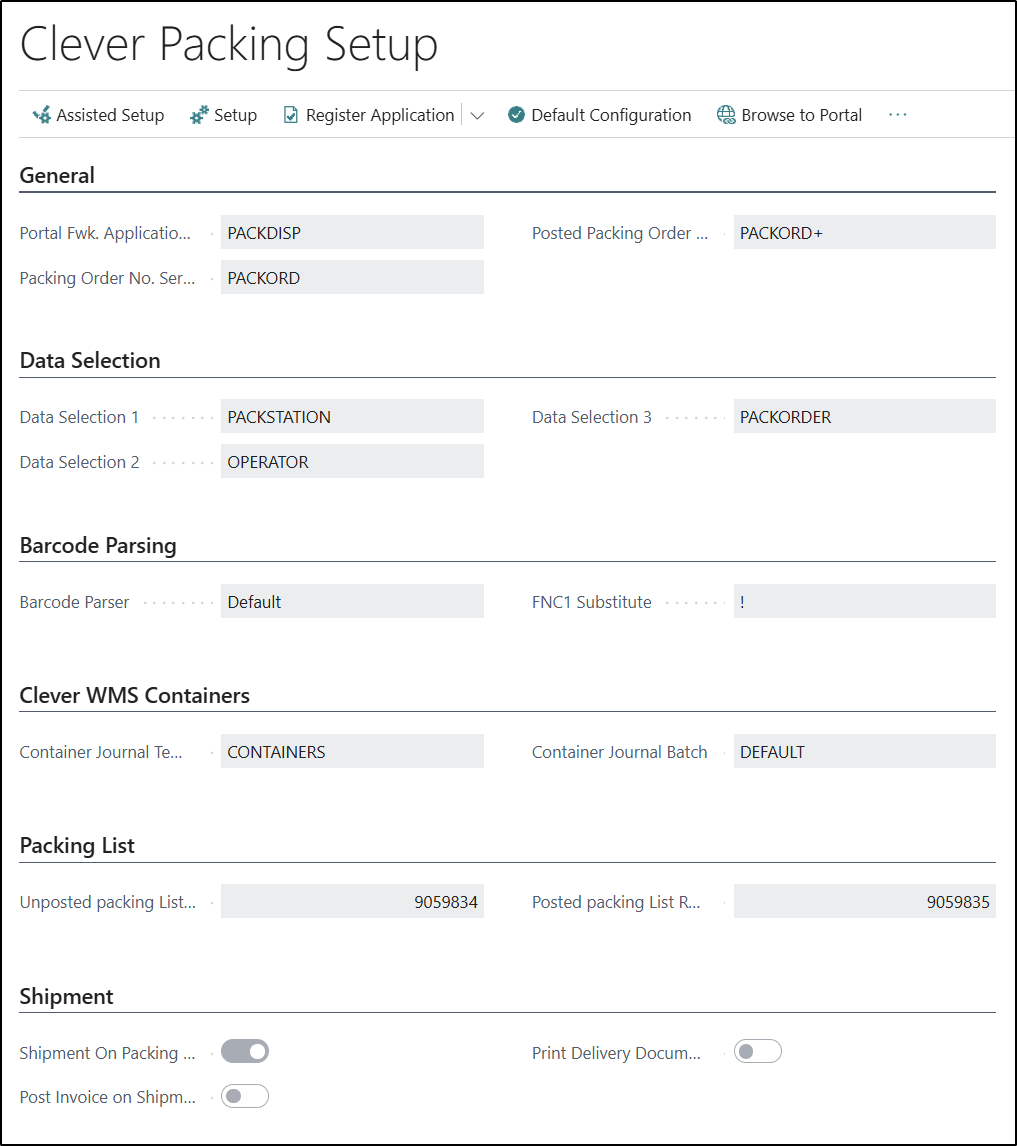Screen dimensions: 1017x1146
Task: Toggle Shipment On Packing switch off
Action: click(245, 1052)
